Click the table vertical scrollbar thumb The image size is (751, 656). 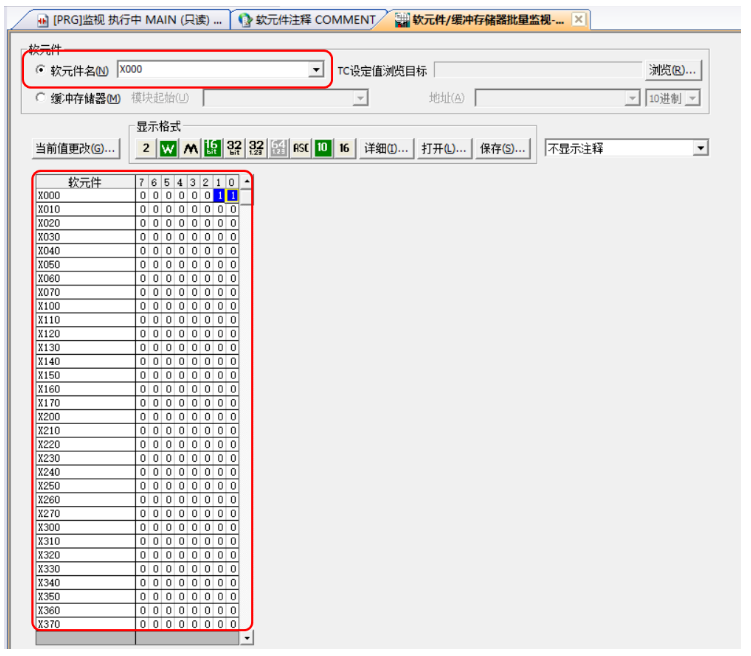[246, 197]
